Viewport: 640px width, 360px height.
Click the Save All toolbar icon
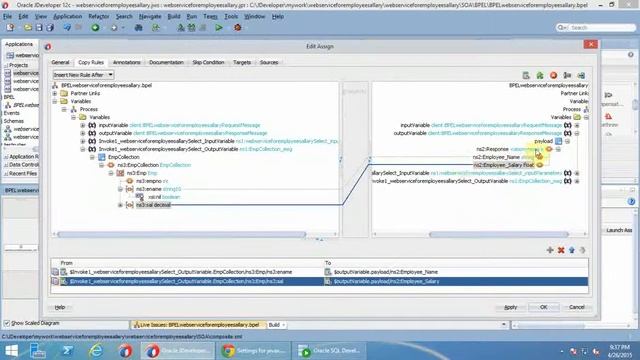[x=50, y=28]
